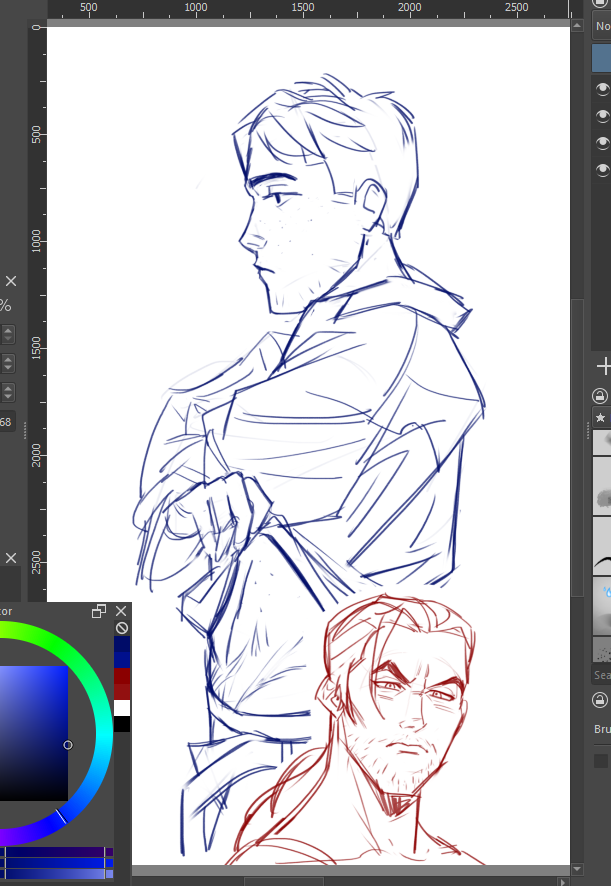Pick the lighter red history swatch

122,692
